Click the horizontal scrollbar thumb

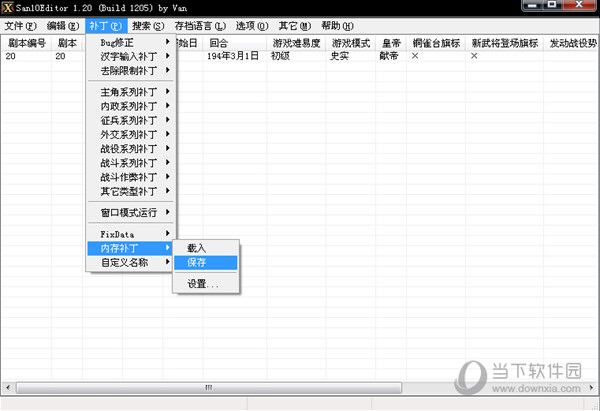pos(209,388)
